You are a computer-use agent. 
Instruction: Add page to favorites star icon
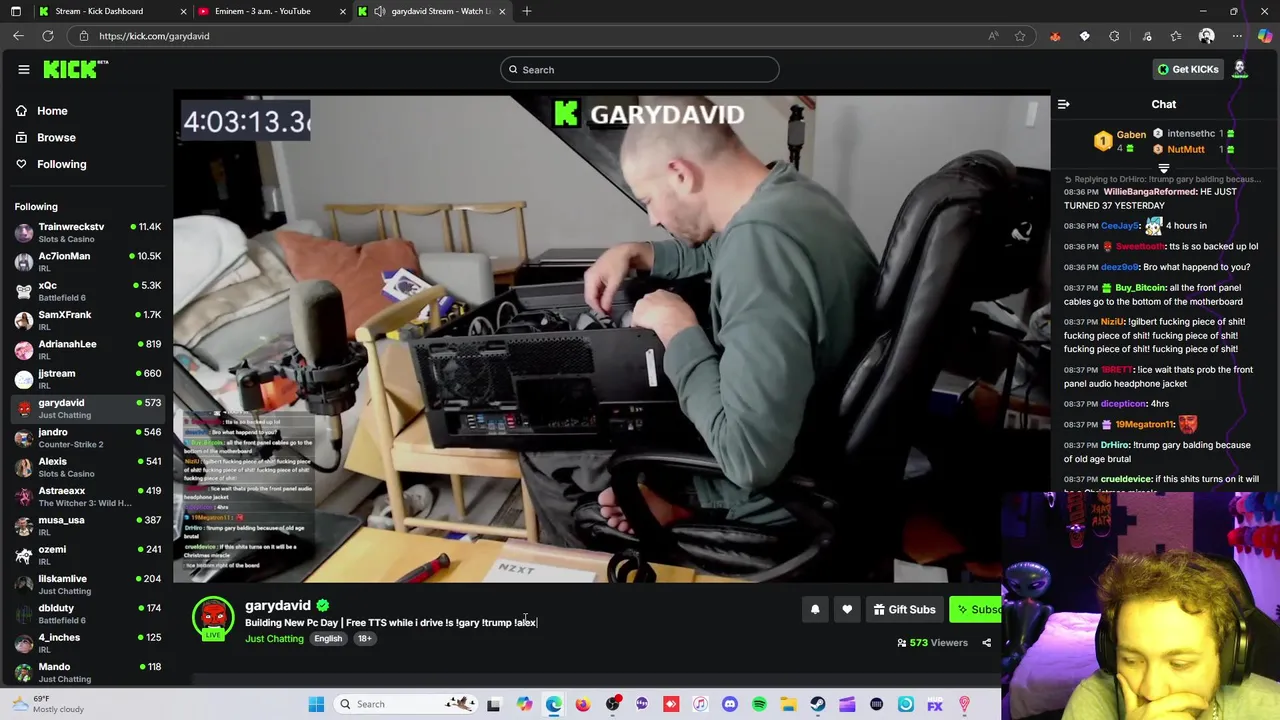tap(1020, 36)
